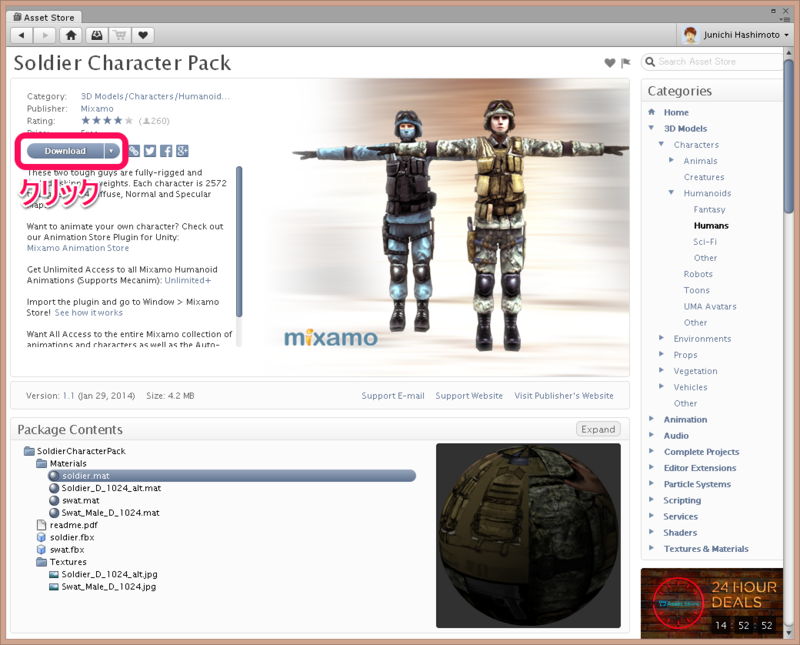Viewport: 800px width, 645px height.
Task: Open the Support E-mail link
Action: point(393,396)
